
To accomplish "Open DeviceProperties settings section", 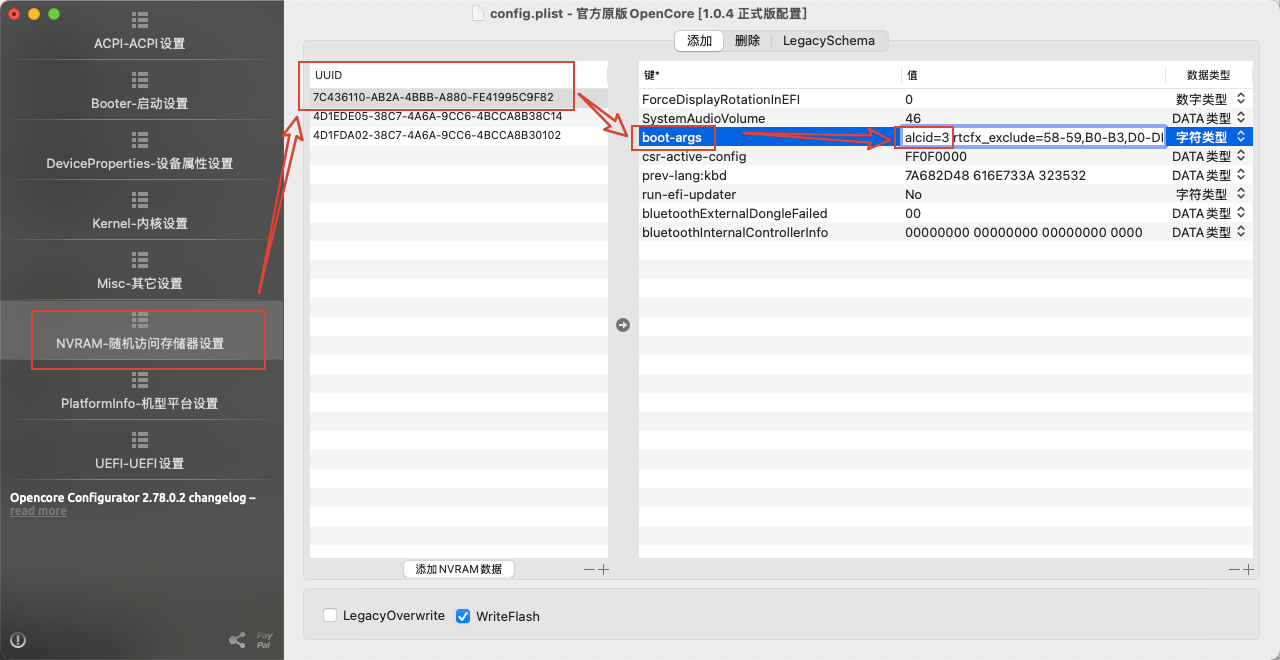I will pyautogui.click(x=140, y=151).
